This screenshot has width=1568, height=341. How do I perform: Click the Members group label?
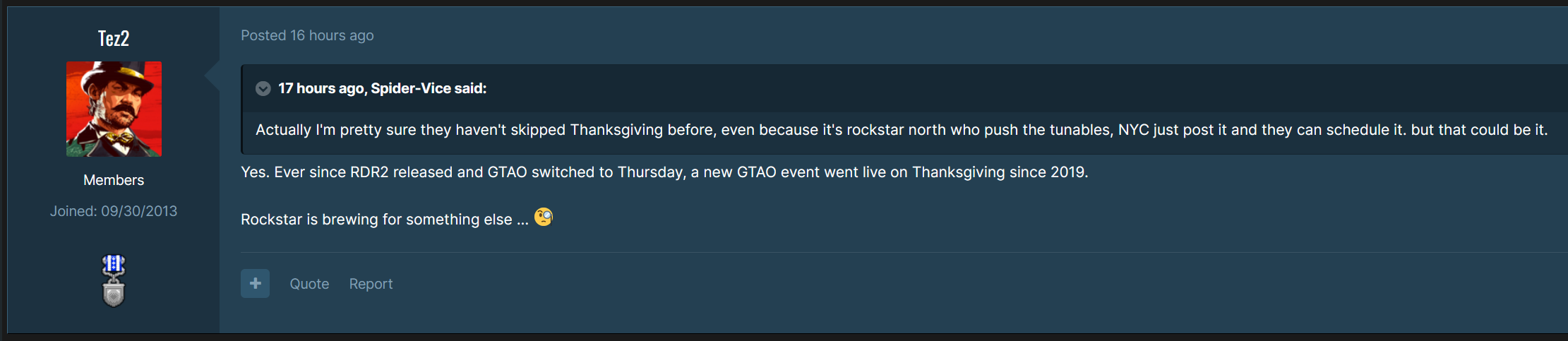point(114,180)
